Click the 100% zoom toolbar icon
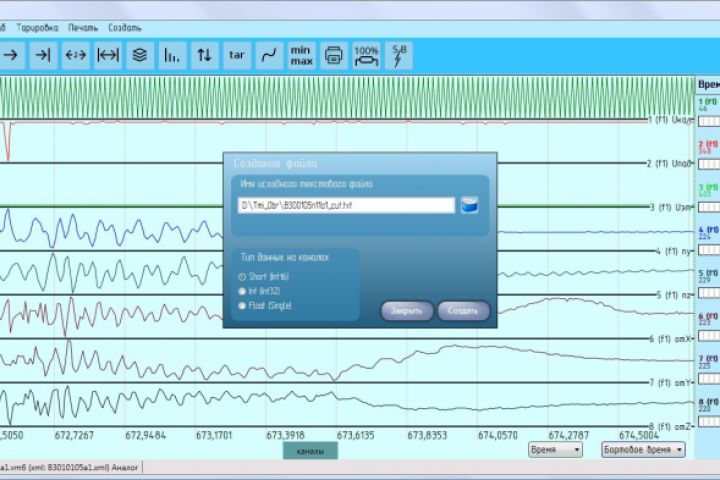The height and width of the screenshot is (480, 720). point(366,55)
